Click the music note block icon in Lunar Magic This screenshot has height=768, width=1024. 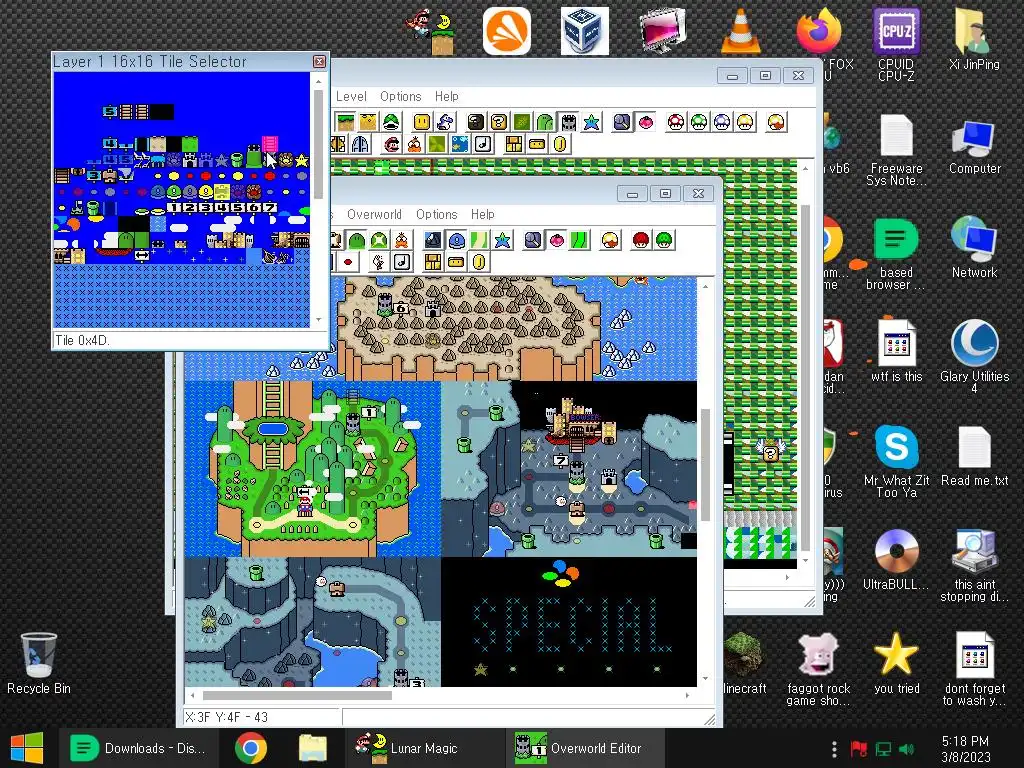483,144
